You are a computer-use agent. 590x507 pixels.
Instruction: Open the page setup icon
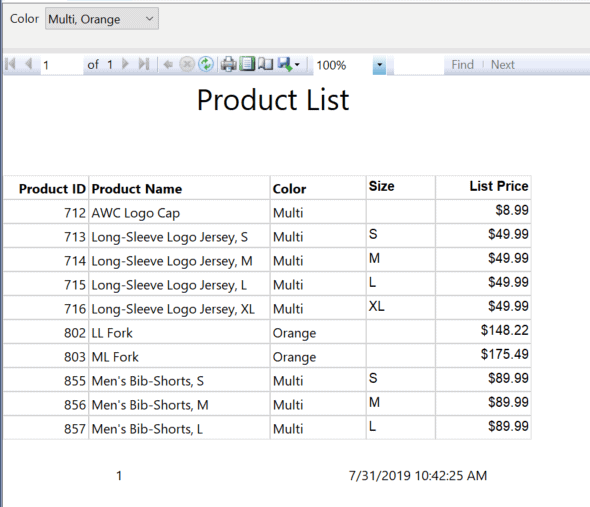pyautogui.click(x=266, y=64)
